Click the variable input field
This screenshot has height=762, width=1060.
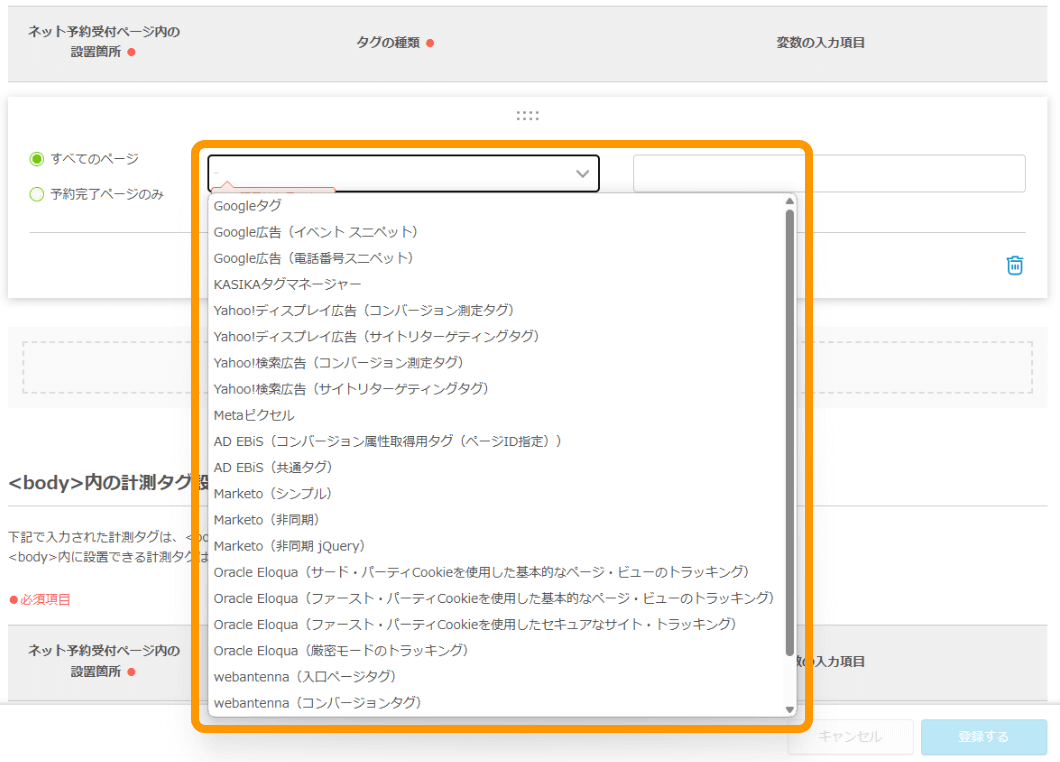(829, 174)
